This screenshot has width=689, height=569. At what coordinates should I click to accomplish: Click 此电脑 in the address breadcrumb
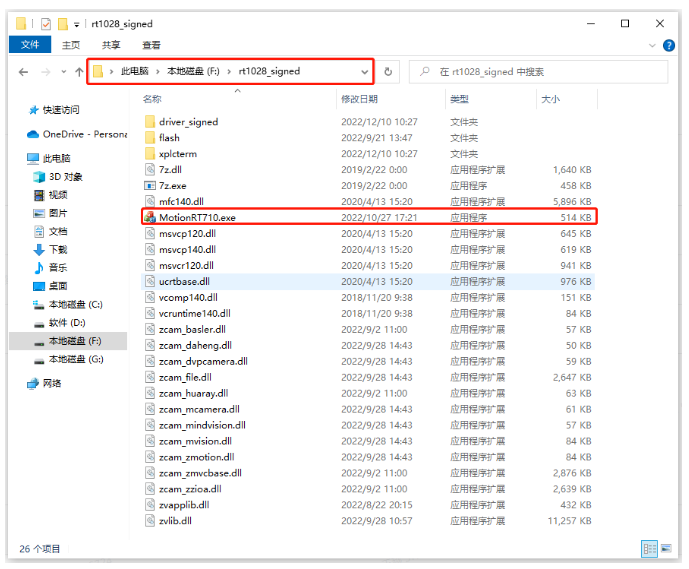(x=135, y=71)
